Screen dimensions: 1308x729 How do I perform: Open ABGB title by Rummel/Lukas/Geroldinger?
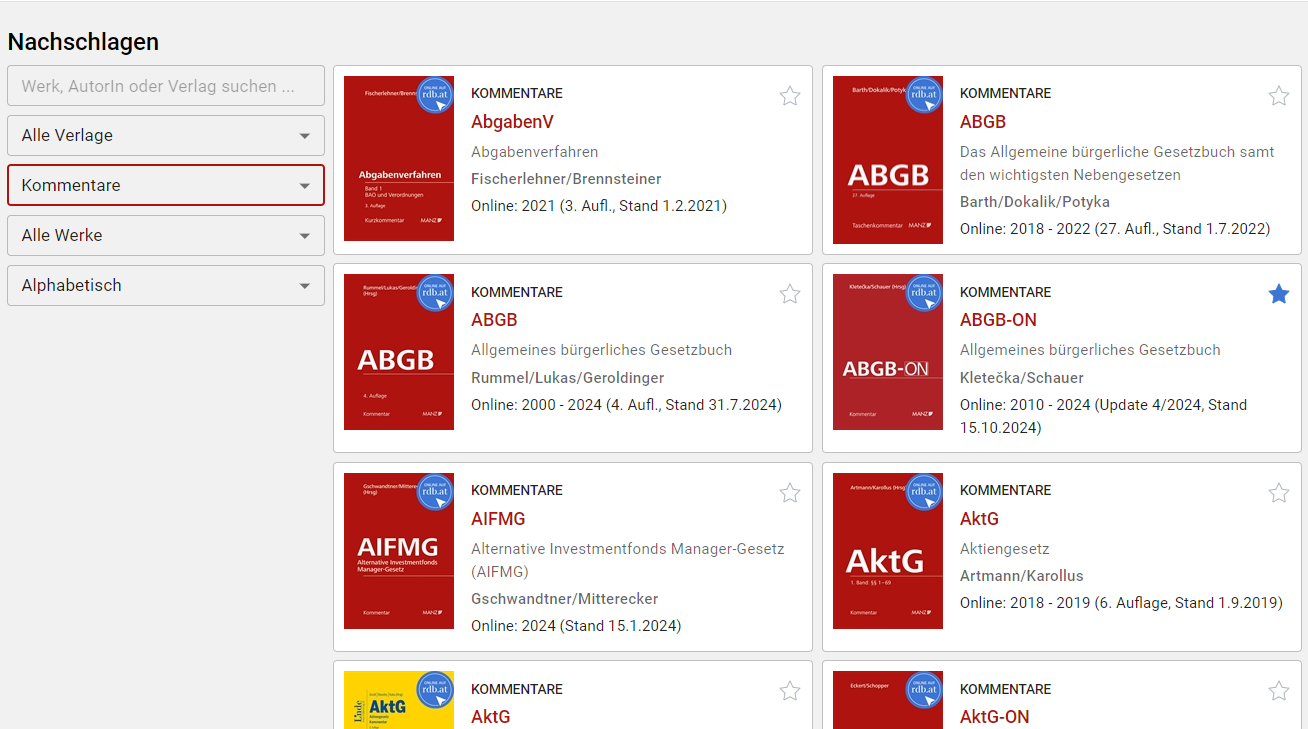click(x=494, y=320)
